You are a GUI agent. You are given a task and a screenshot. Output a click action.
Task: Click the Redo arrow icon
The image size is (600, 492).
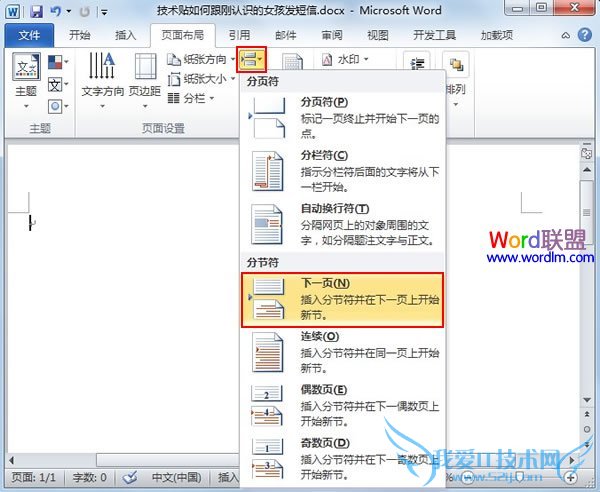[x=85, y=12]
